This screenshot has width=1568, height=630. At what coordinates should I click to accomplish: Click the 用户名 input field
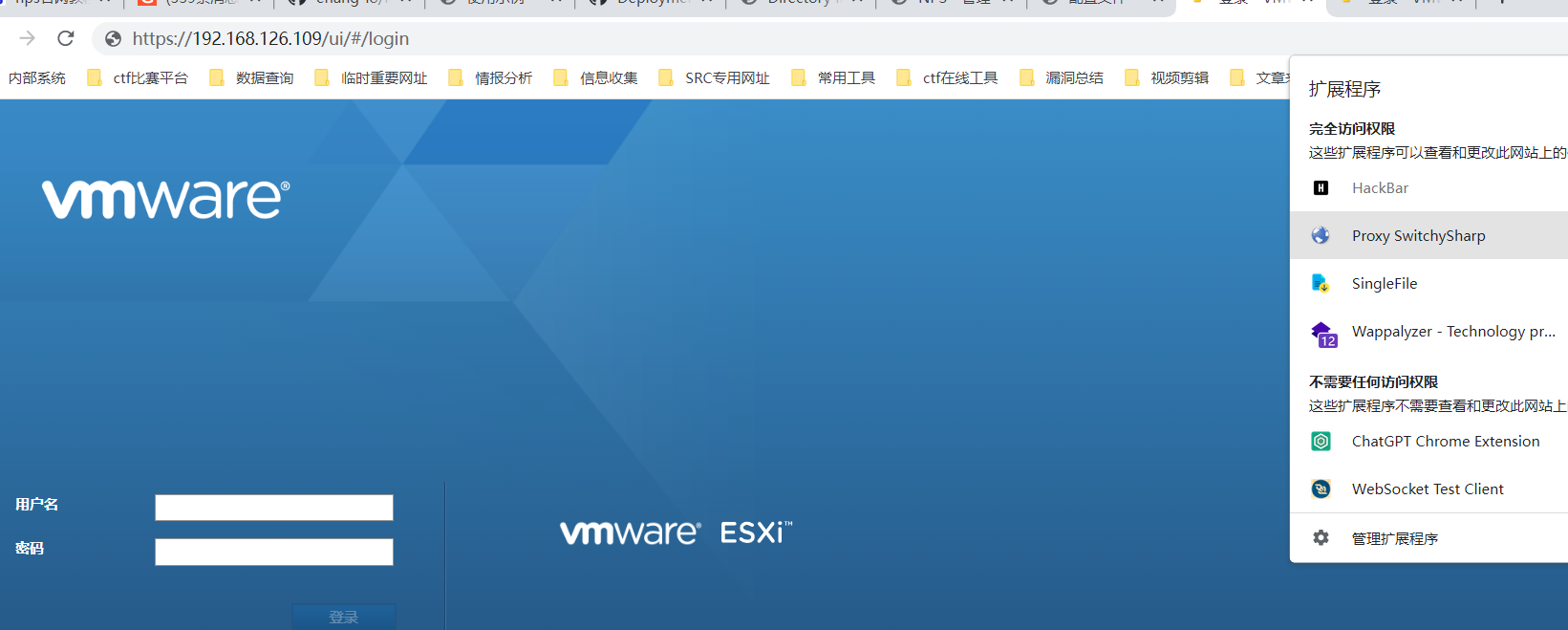coord(274,508)
